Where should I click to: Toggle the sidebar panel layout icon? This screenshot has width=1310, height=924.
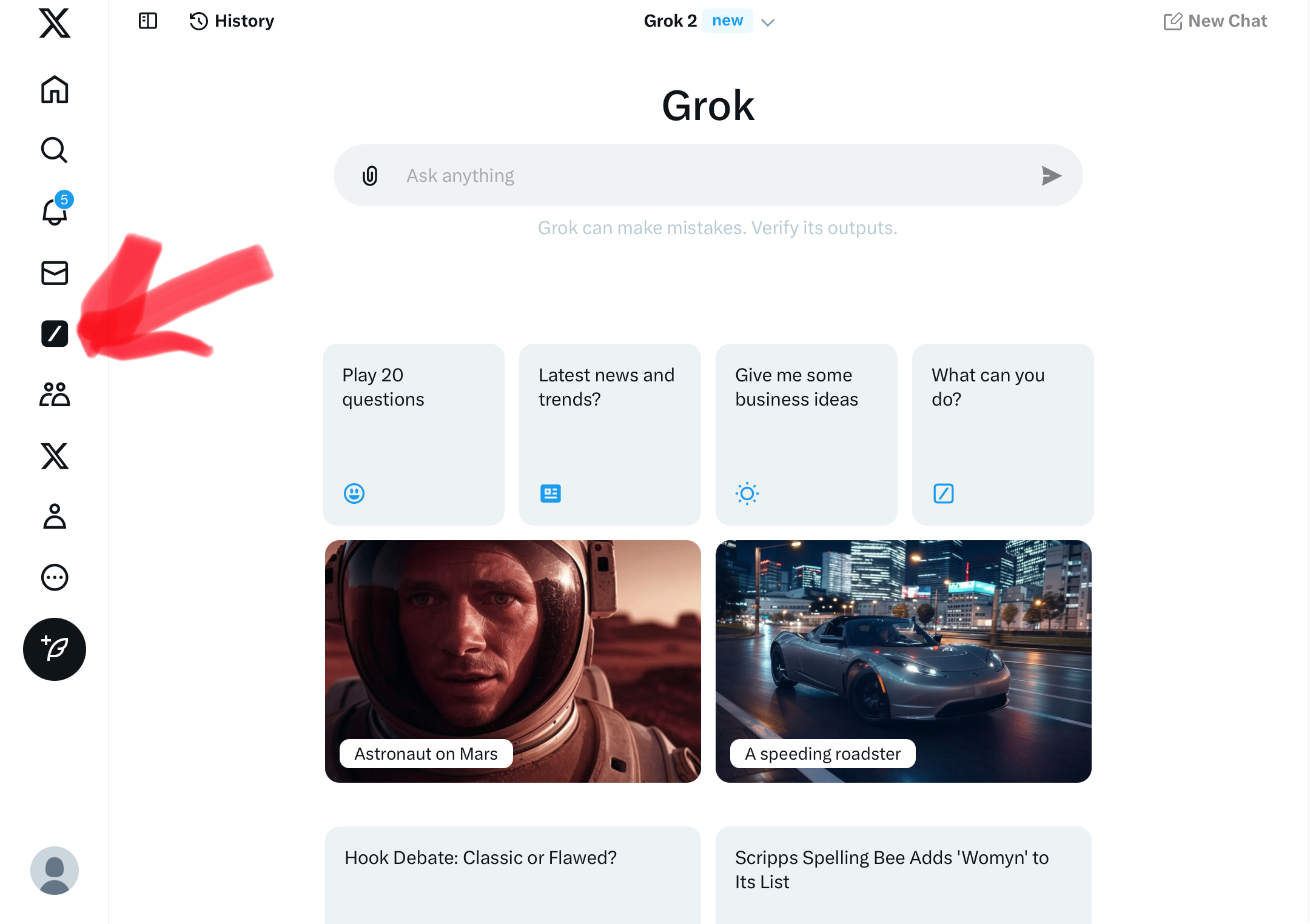tap(148, 21)
